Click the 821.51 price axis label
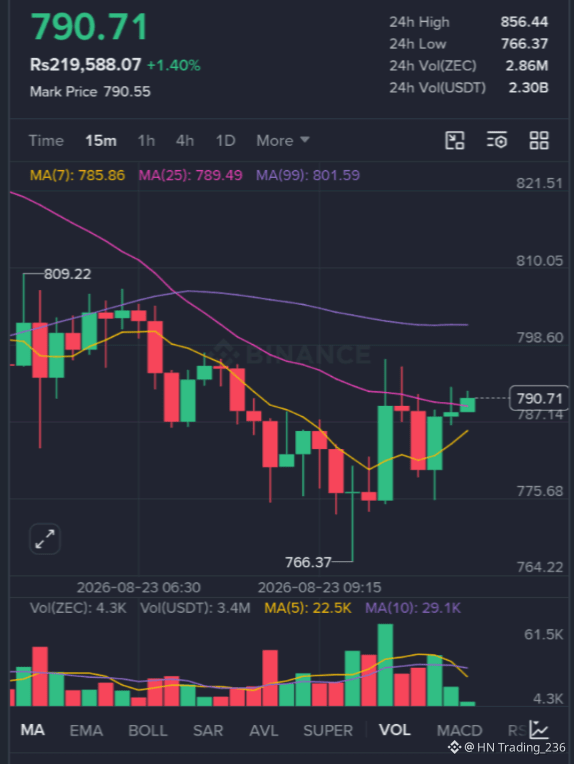 pyautogui.click(x=539, y=183)
